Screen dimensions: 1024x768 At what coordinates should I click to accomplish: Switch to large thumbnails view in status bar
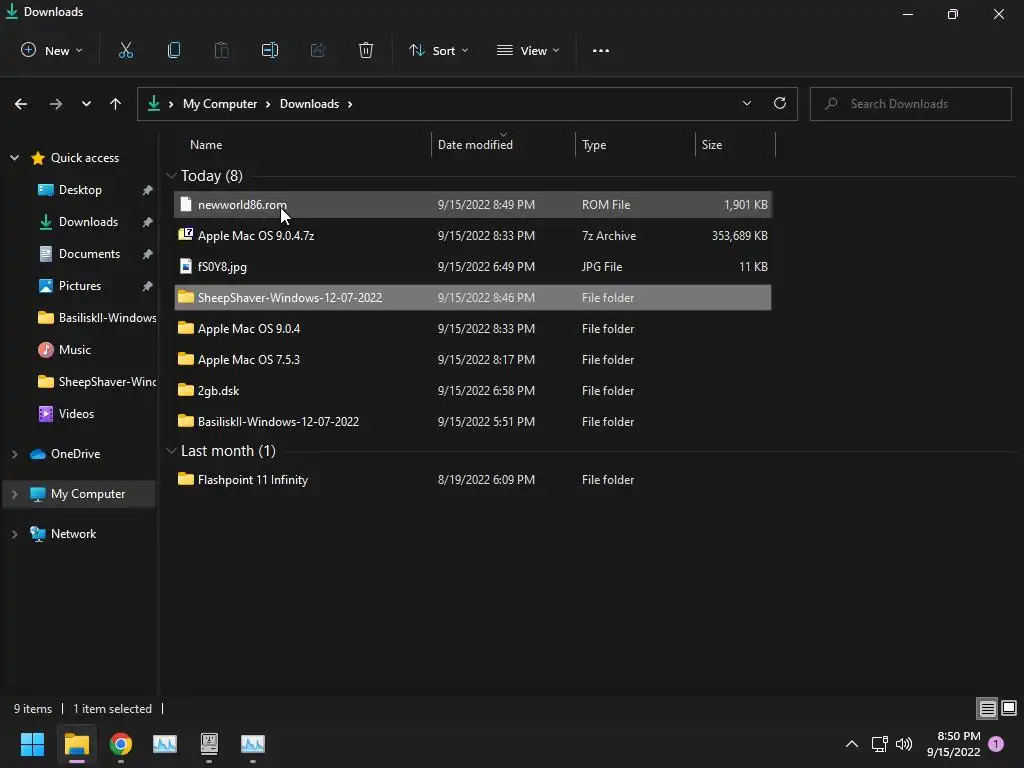[x=1009, y=708]
